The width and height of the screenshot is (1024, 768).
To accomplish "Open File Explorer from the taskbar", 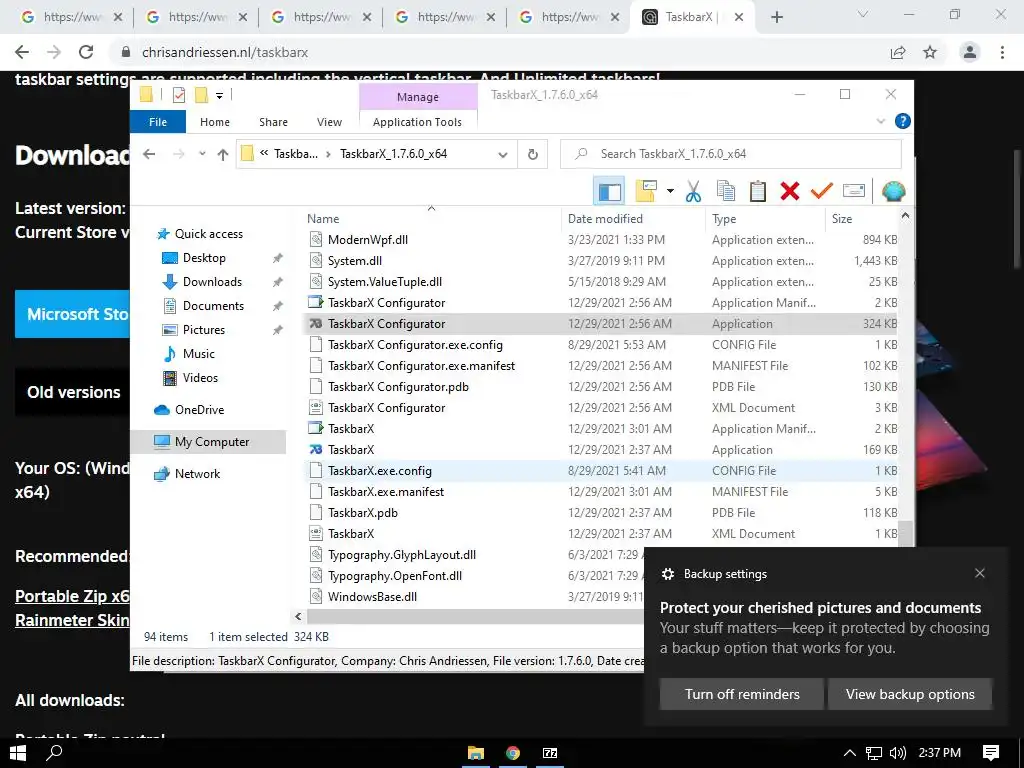I will [475, 753].
